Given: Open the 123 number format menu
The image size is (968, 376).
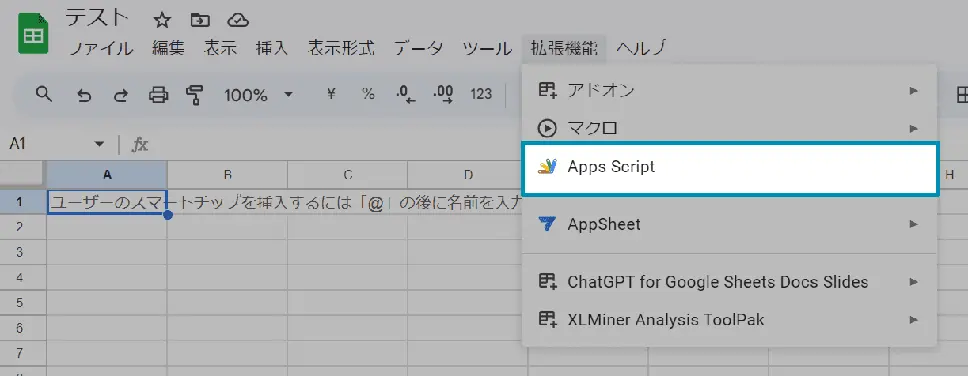Looking at the screenshot, I should tap(481, 94).
